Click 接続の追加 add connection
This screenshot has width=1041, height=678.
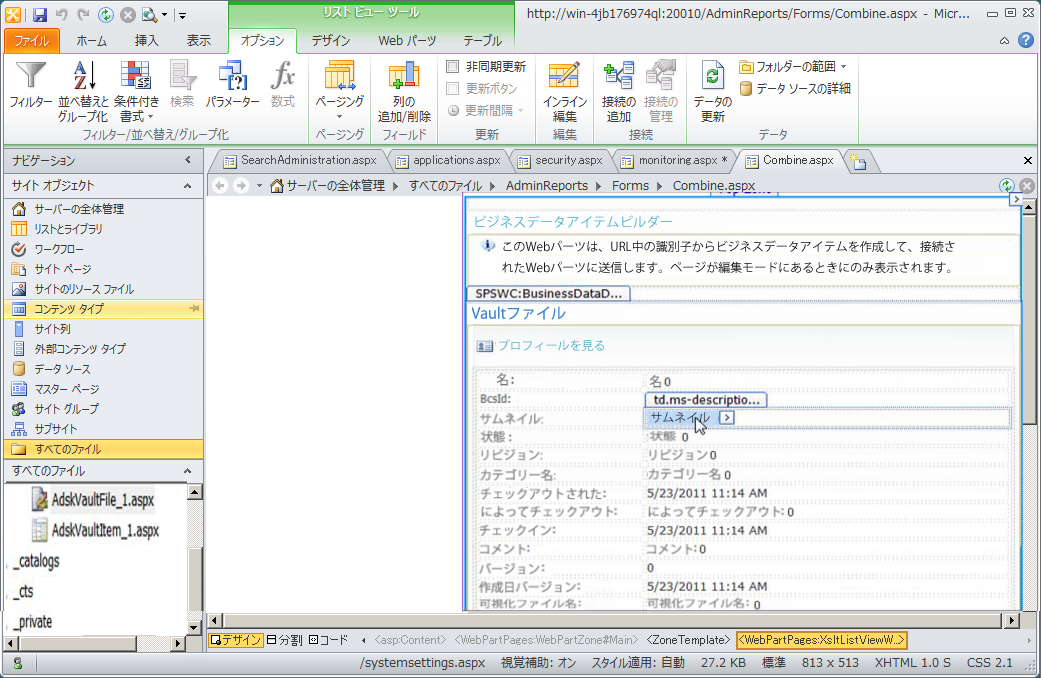coord(619,91)
